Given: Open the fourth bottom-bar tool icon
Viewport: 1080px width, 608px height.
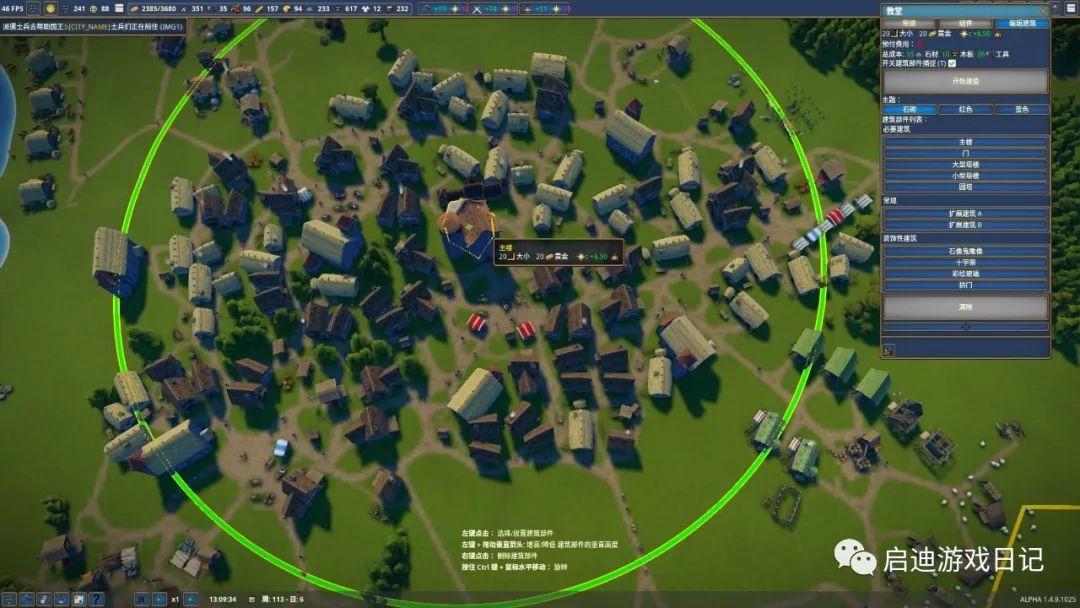Looking at the screenshot, I should pyautogui.click(x=61, y=599).
